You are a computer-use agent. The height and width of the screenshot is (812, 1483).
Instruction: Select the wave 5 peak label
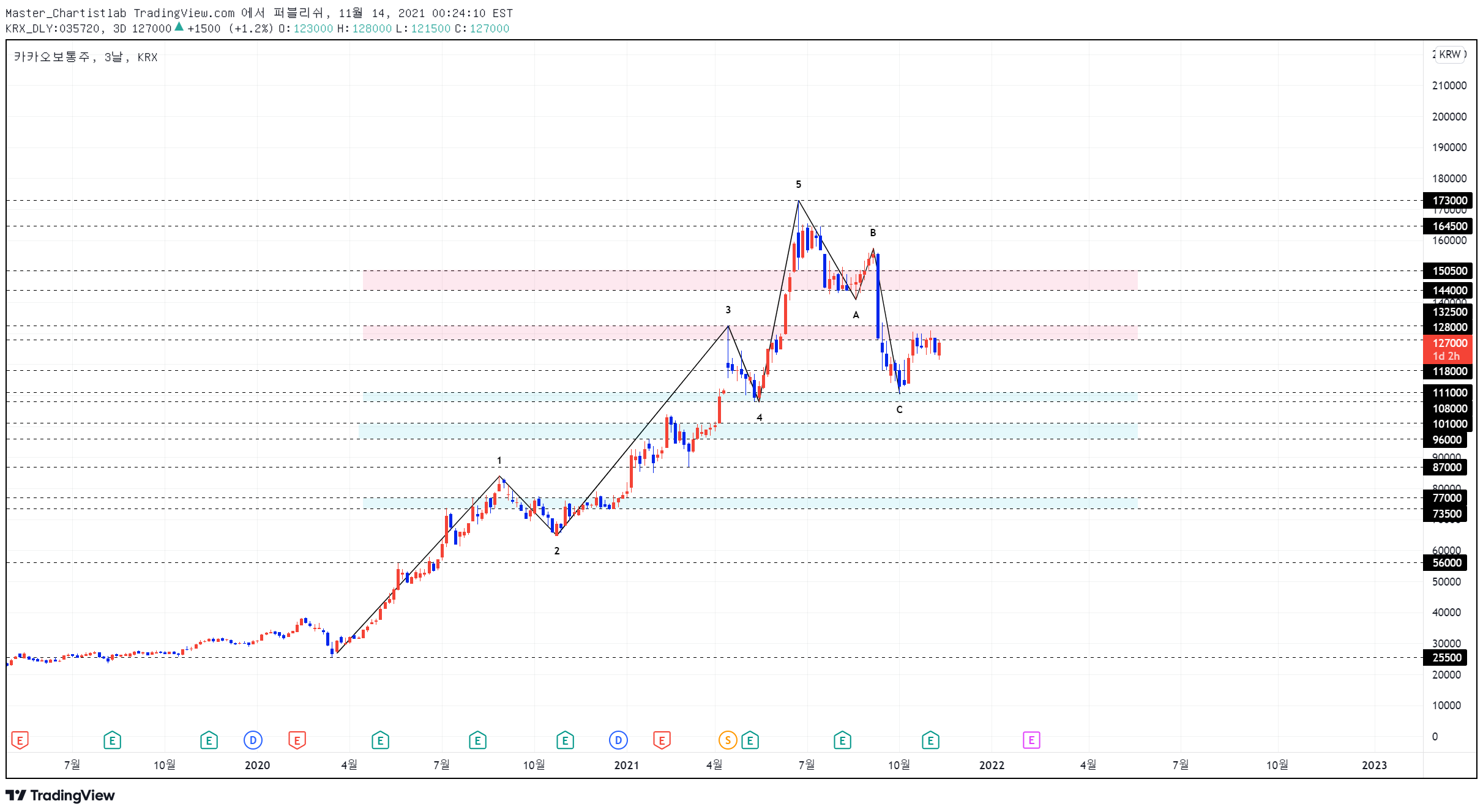798,184
